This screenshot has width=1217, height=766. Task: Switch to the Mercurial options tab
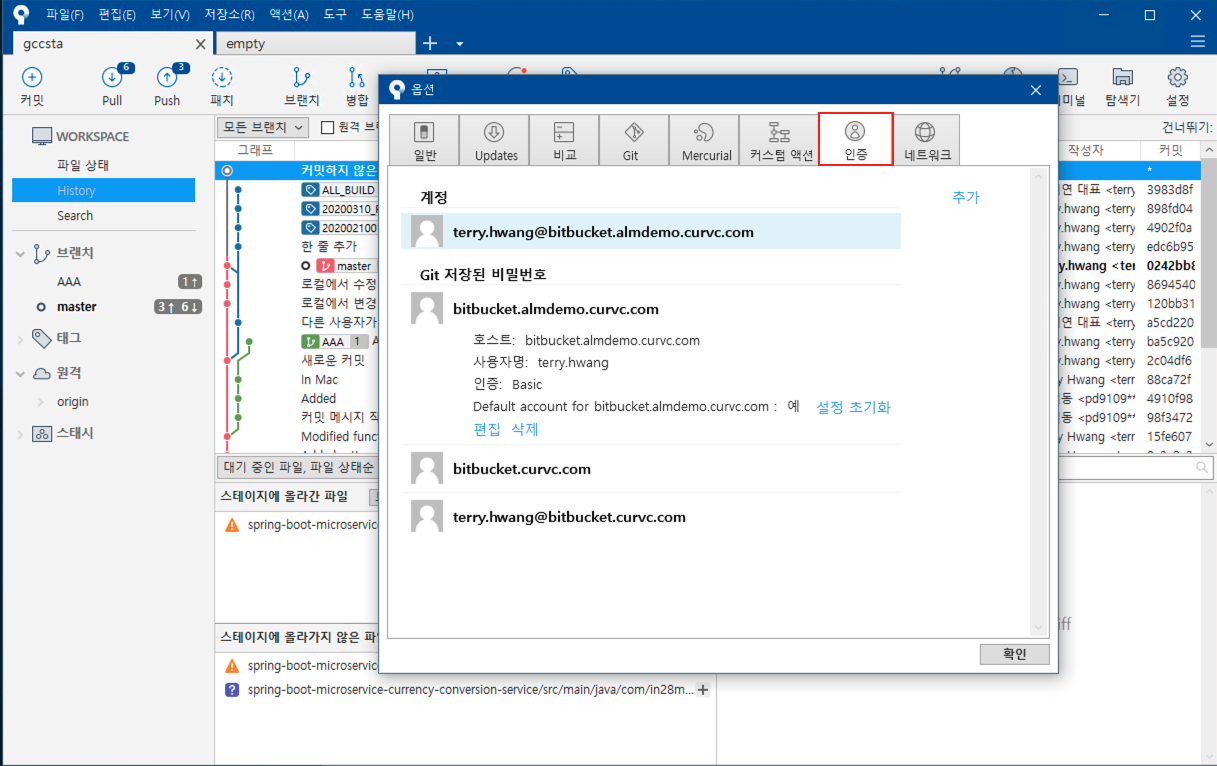pyautogui.click(x=704, y=140)
